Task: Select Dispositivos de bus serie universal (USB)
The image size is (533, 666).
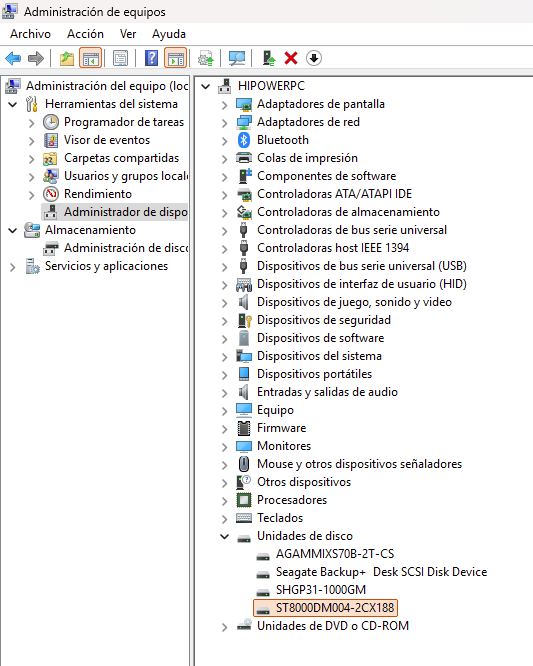Action: 362,266
